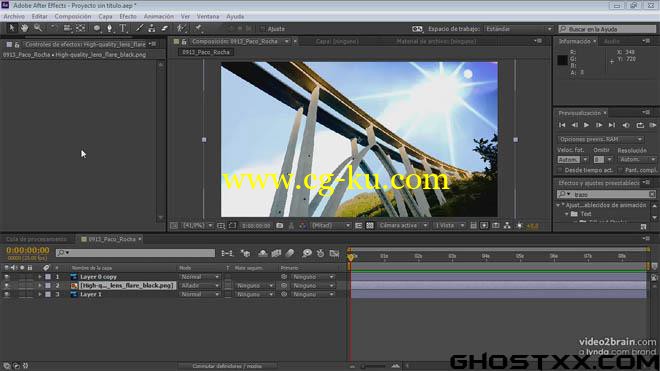Expand Layer 0 copy properties
This screenshot has width=660, height=371.
40,277
